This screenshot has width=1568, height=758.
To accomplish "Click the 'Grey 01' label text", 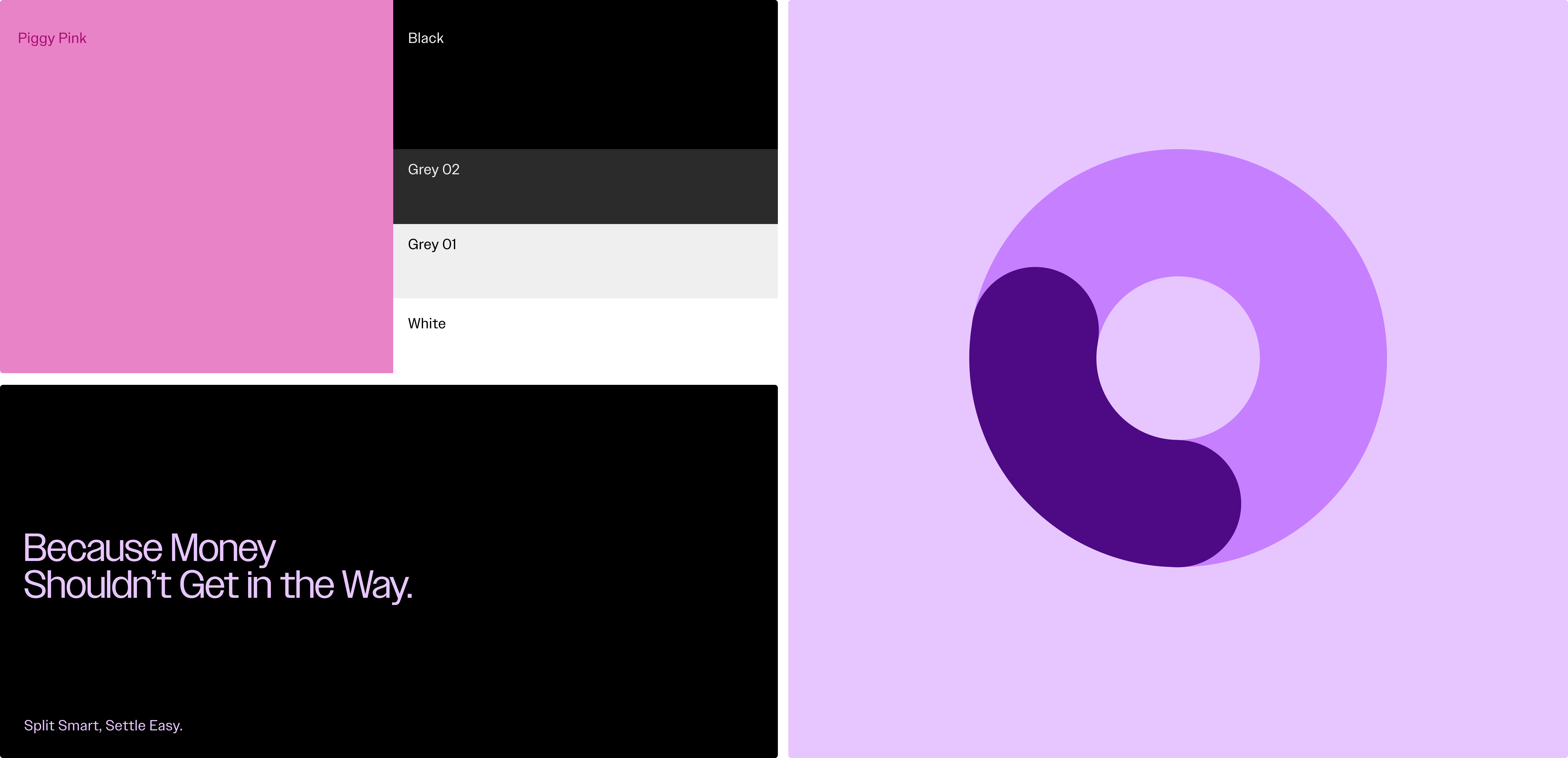I will pyautogui.click(x=432, y=245).
